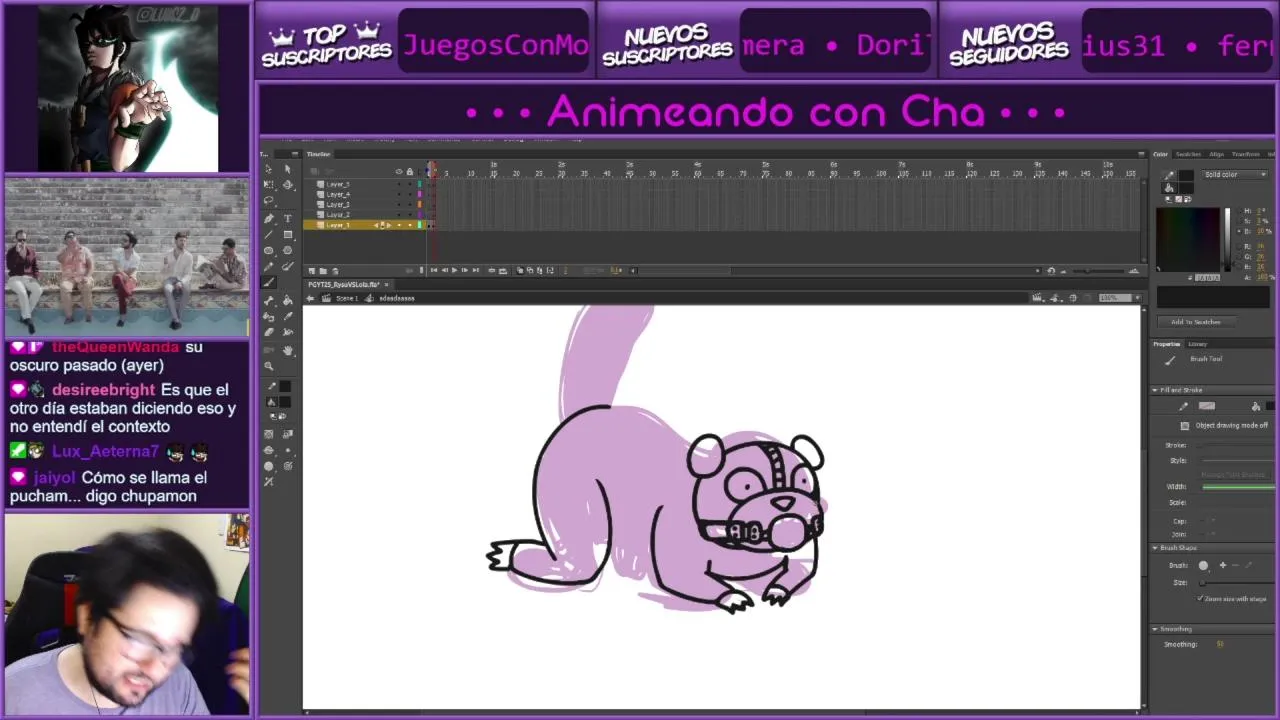Select the Subselection arrow tool
The width and height of the screenshot is (1280, 720).
tap(288, 169)
